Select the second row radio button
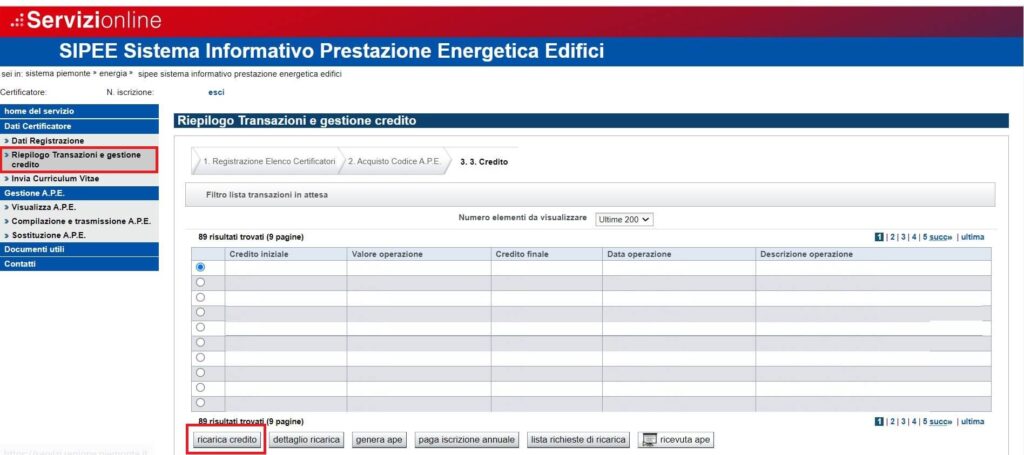The height and width of the screenshot is (455, 1024). tap(200, 282)
